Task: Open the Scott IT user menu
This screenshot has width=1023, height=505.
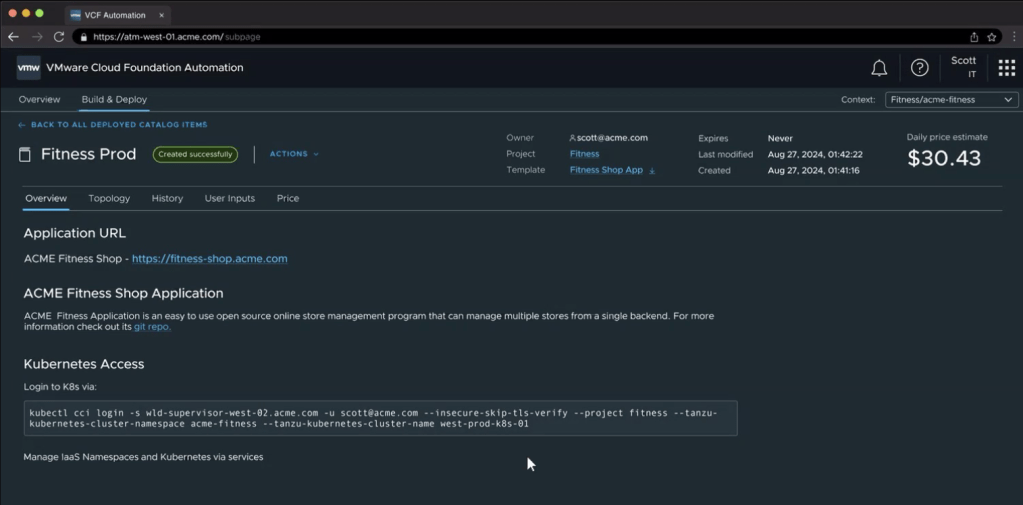Action: pyautogui.click(x=963, y=67)
